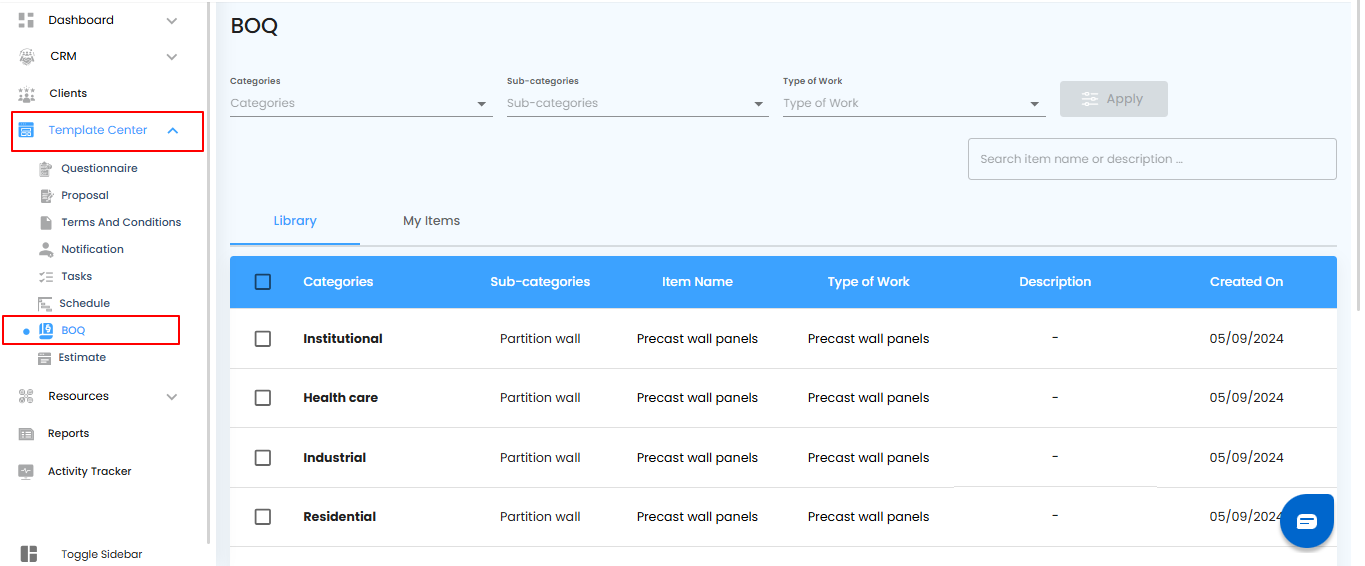The image size is (1365, 566).
Task: Click the Clients people icon in sidebar
Action: pyautogui.click(x=27, y=94)
